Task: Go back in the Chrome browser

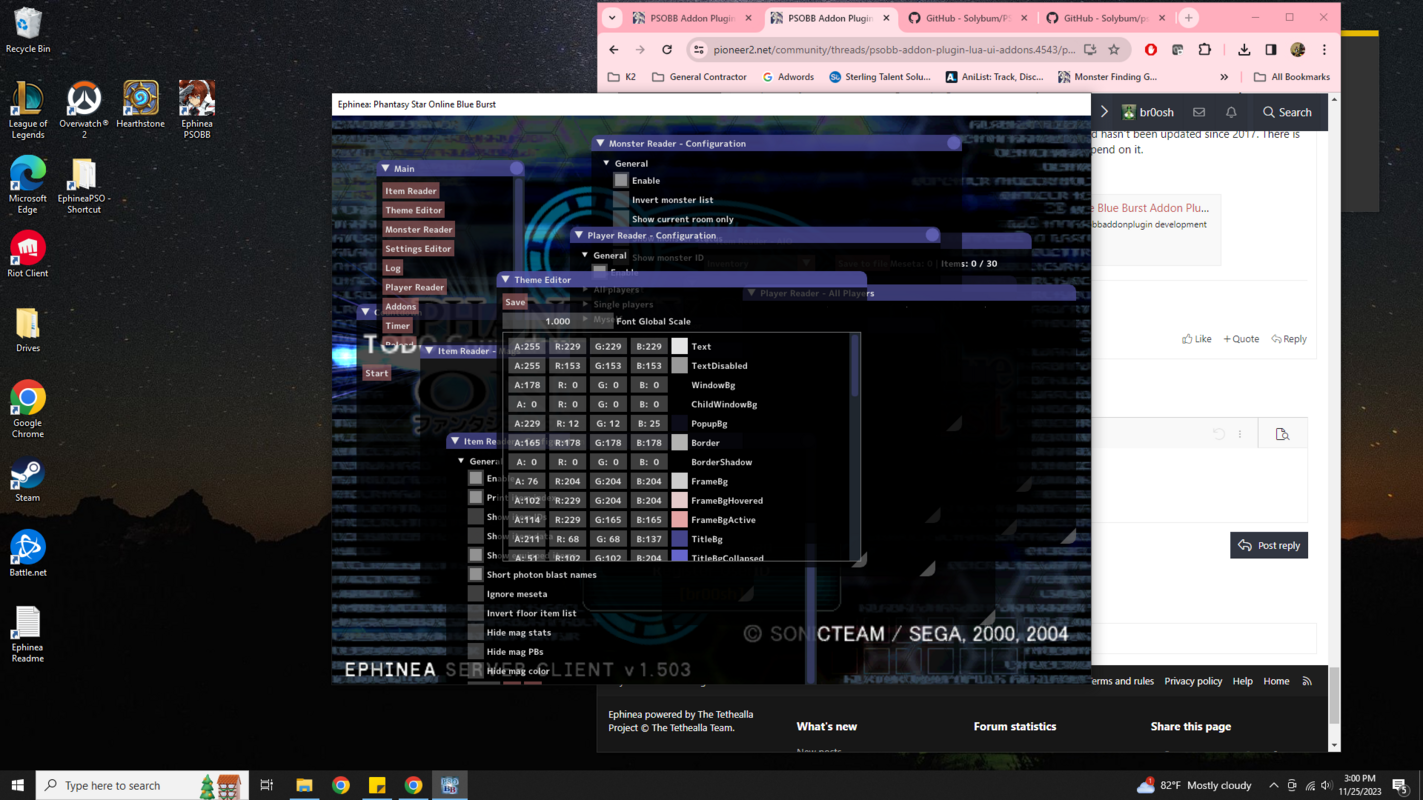Action: pos(614,50)
